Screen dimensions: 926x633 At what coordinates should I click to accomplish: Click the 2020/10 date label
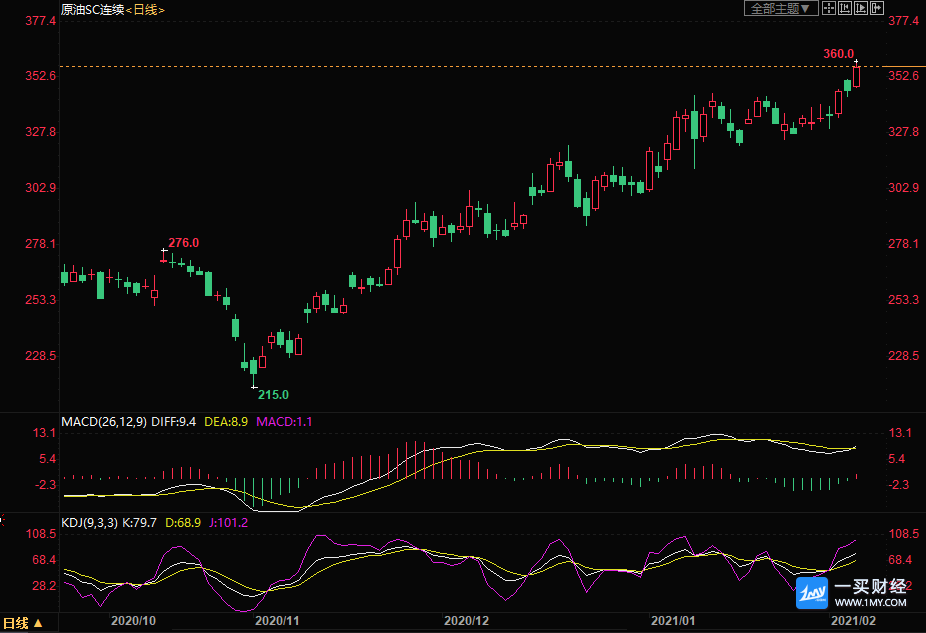133,621
